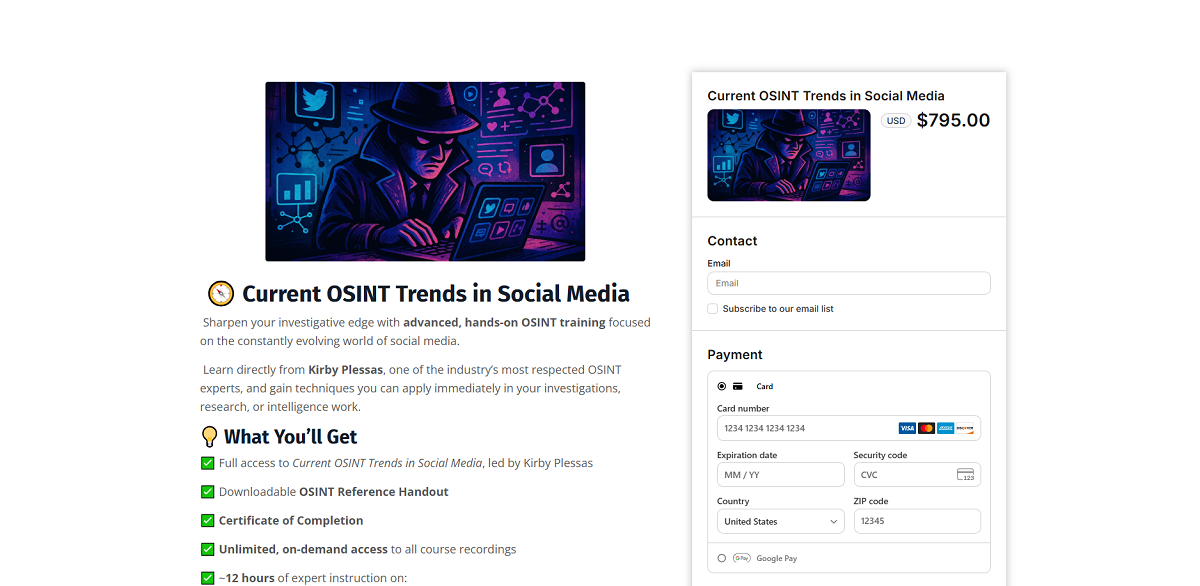Screen dimensions: 1200x586
Task: Click the CVC card icon in the security code field
Action: (x=966, y=475)
